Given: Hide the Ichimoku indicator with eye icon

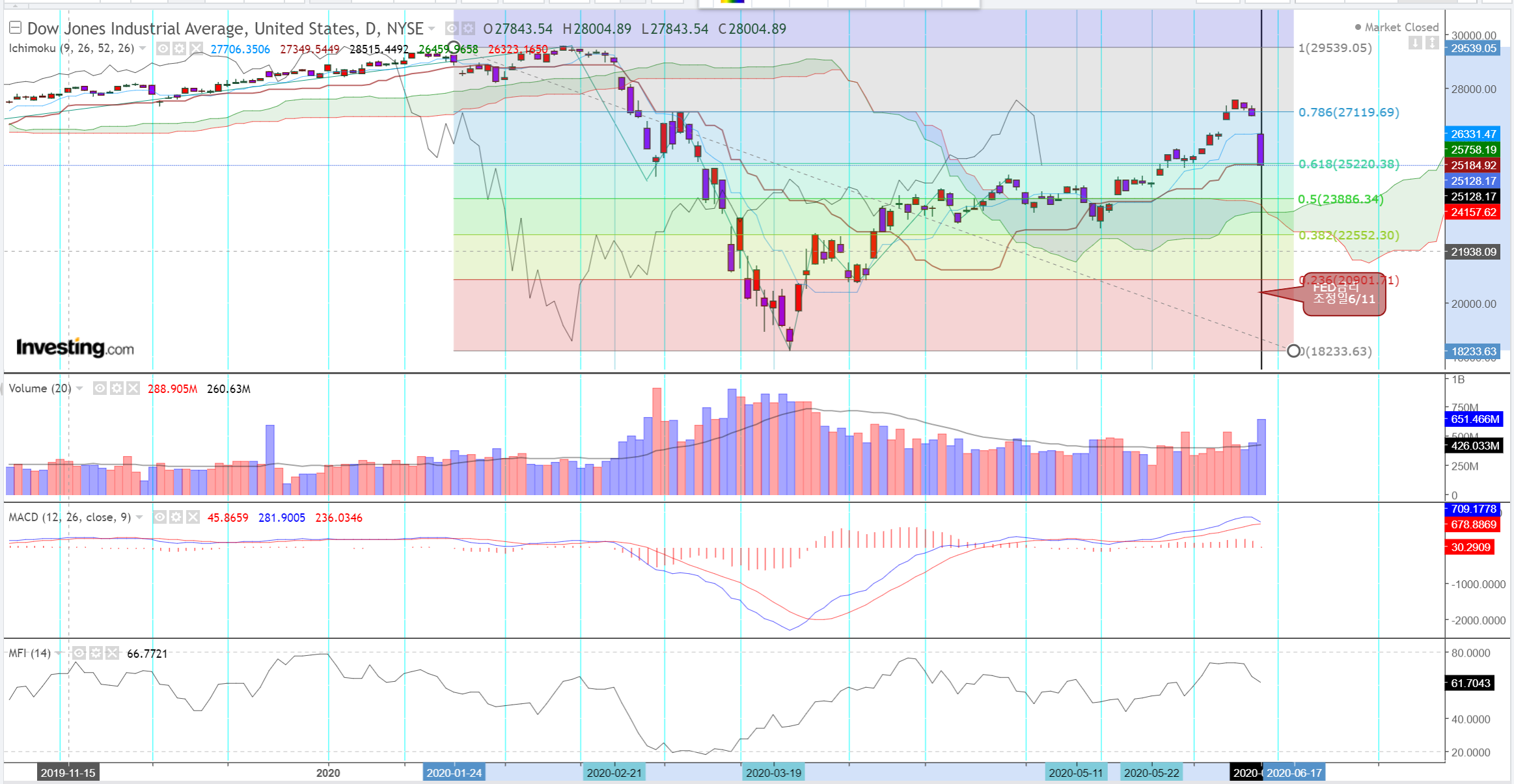Looking at the screenshot, I should 163,48.
